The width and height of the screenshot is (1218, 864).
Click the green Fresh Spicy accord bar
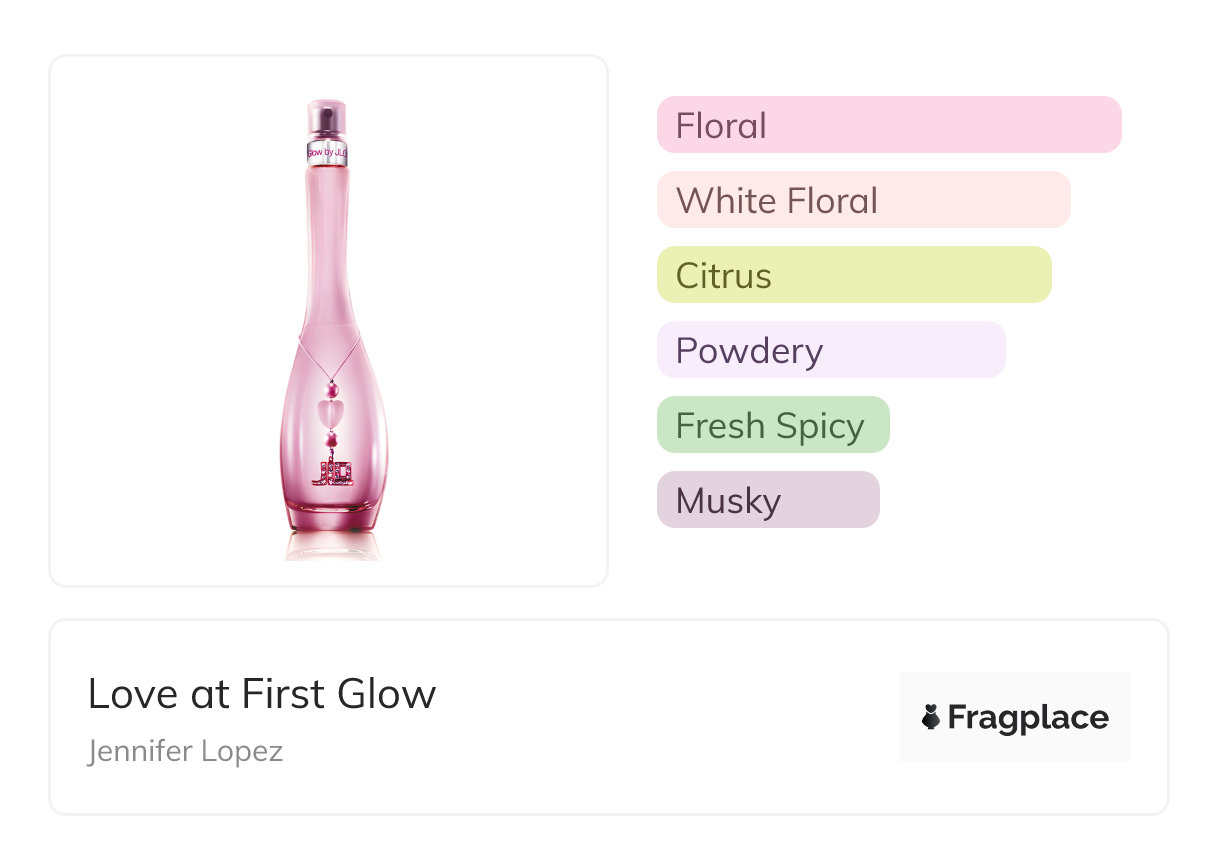coord(772,425)
